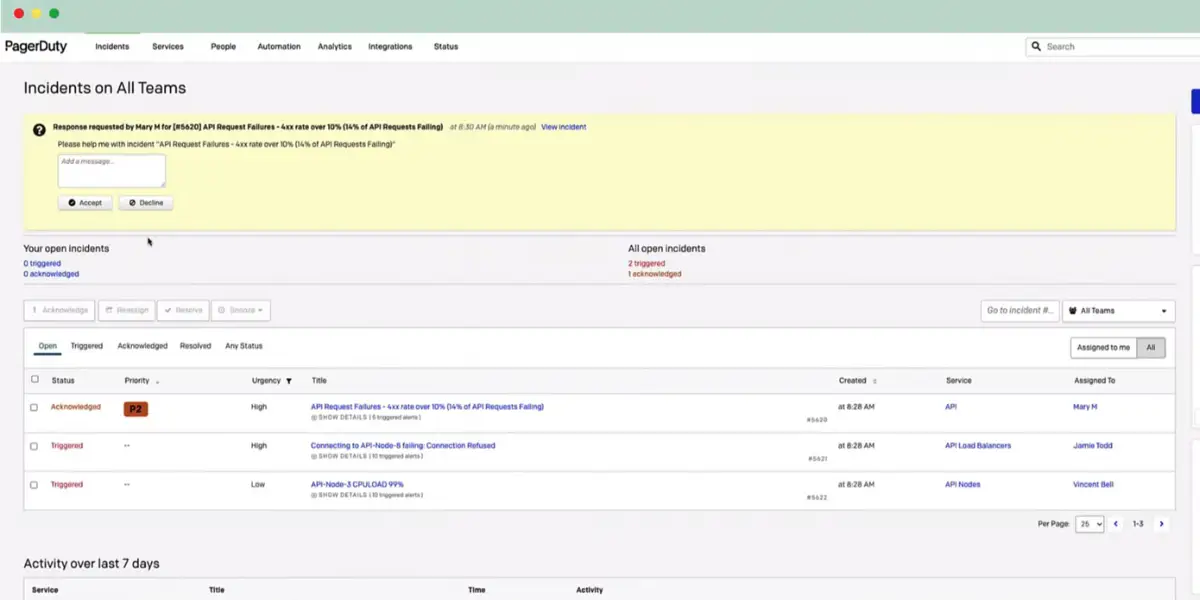Click the Status column header
The width and height of the screenshot is (1200, 600).
(63, 381)
